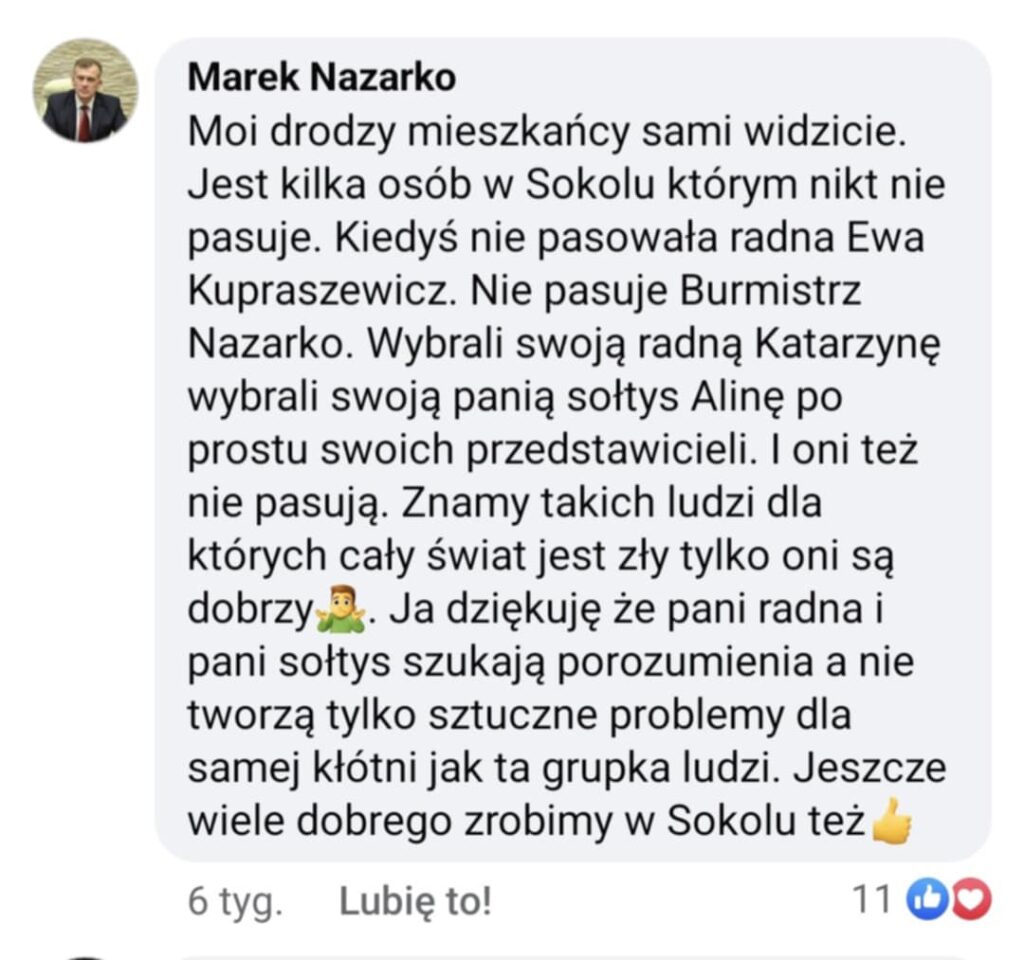
Task: Open Marek Nazarko's profile picture
Action: pos(86,91)
